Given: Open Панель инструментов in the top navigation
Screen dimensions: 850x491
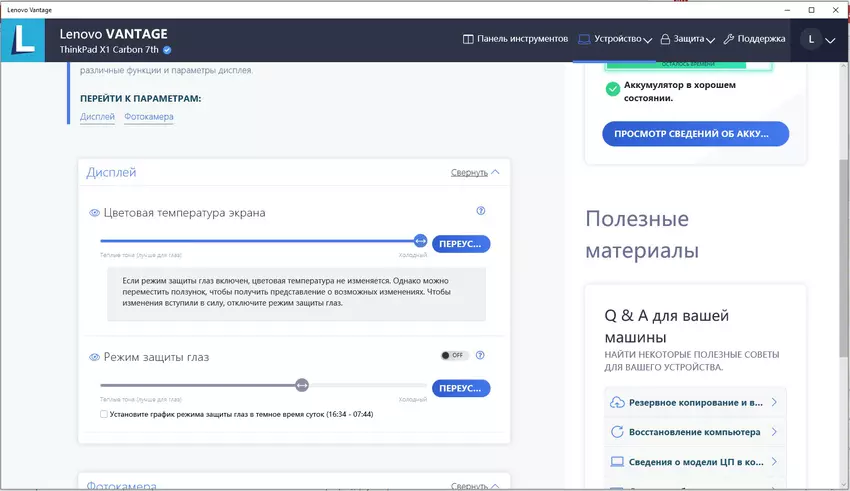Looking at the screenshot, I should [515, 39].
